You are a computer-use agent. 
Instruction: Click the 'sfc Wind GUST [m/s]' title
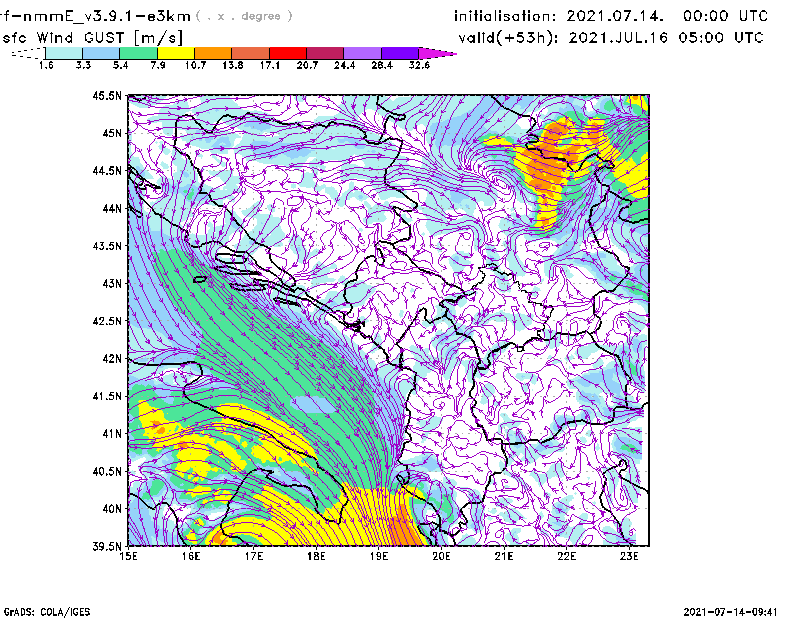point(93,38)
